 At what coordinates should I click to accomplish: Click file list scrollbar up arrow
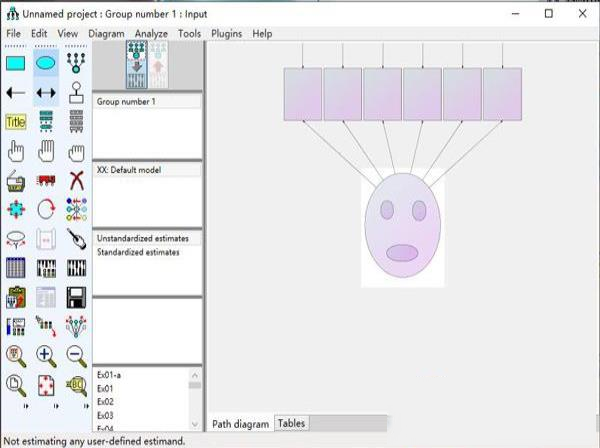195,375
